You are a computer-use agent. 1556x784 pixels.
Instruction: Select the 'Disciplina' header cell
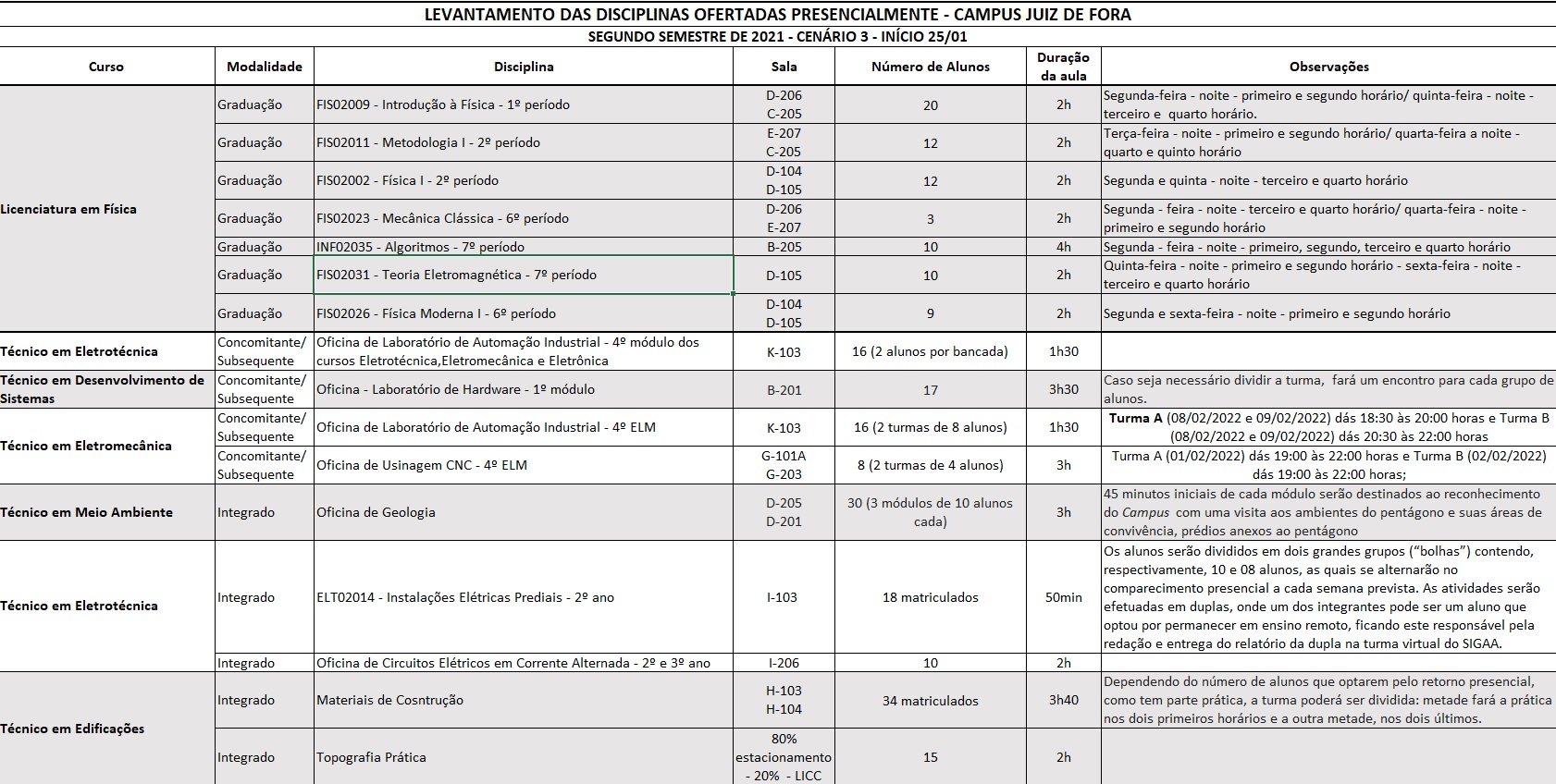[524, 67]
